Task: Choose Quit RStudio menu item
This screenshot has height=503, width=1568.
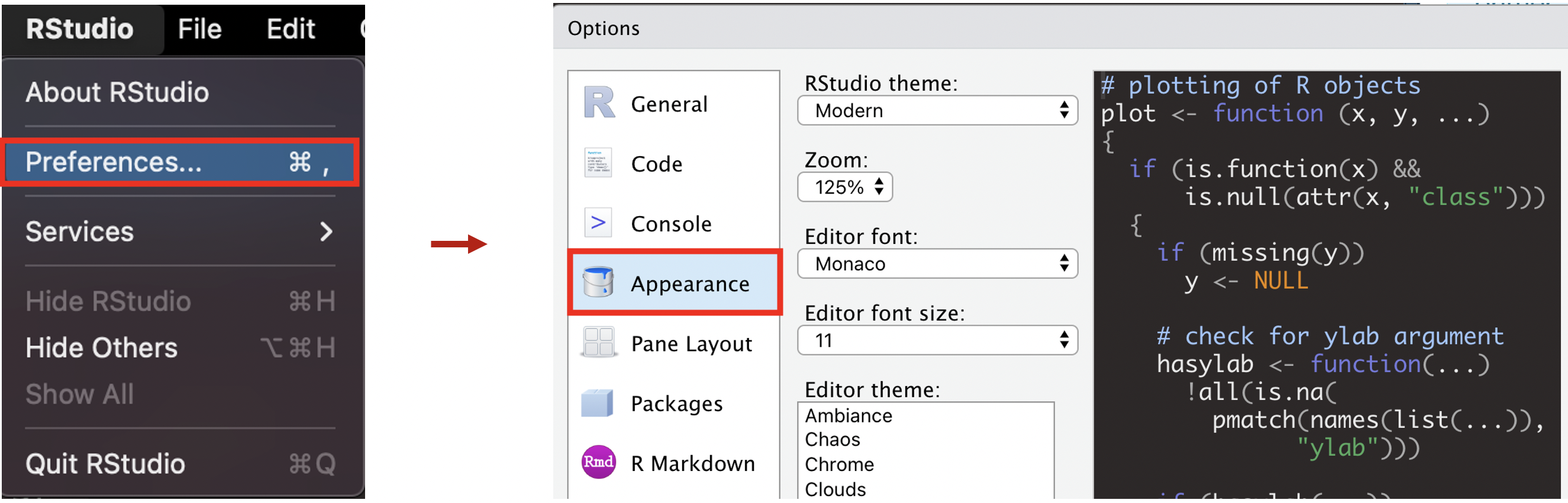Action: 181,464
